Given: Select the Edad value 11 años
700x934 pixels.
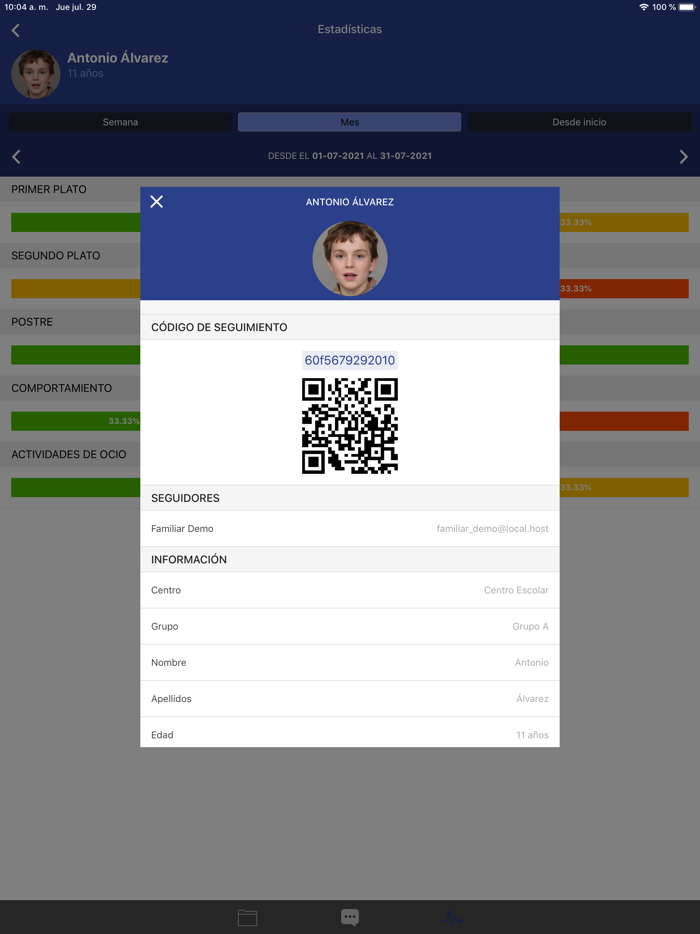Looking at the screenshot, I should (x=533, y=735).
